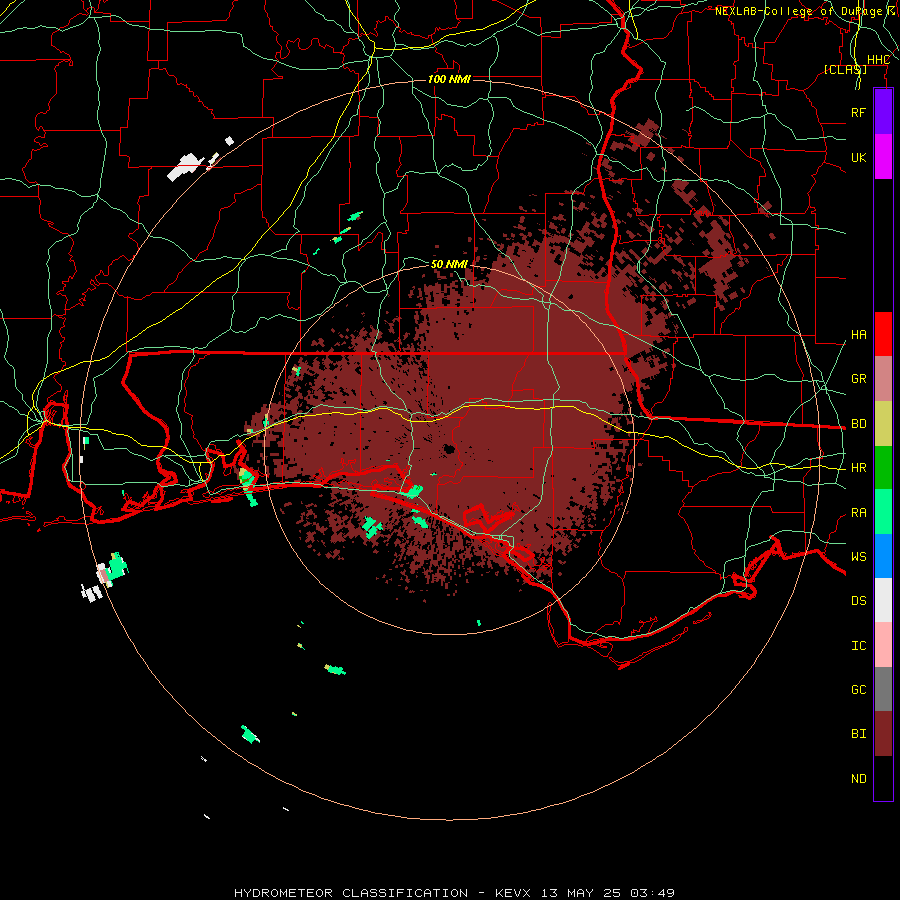
Task: Click the UK legend label
Action: point(858,157)
